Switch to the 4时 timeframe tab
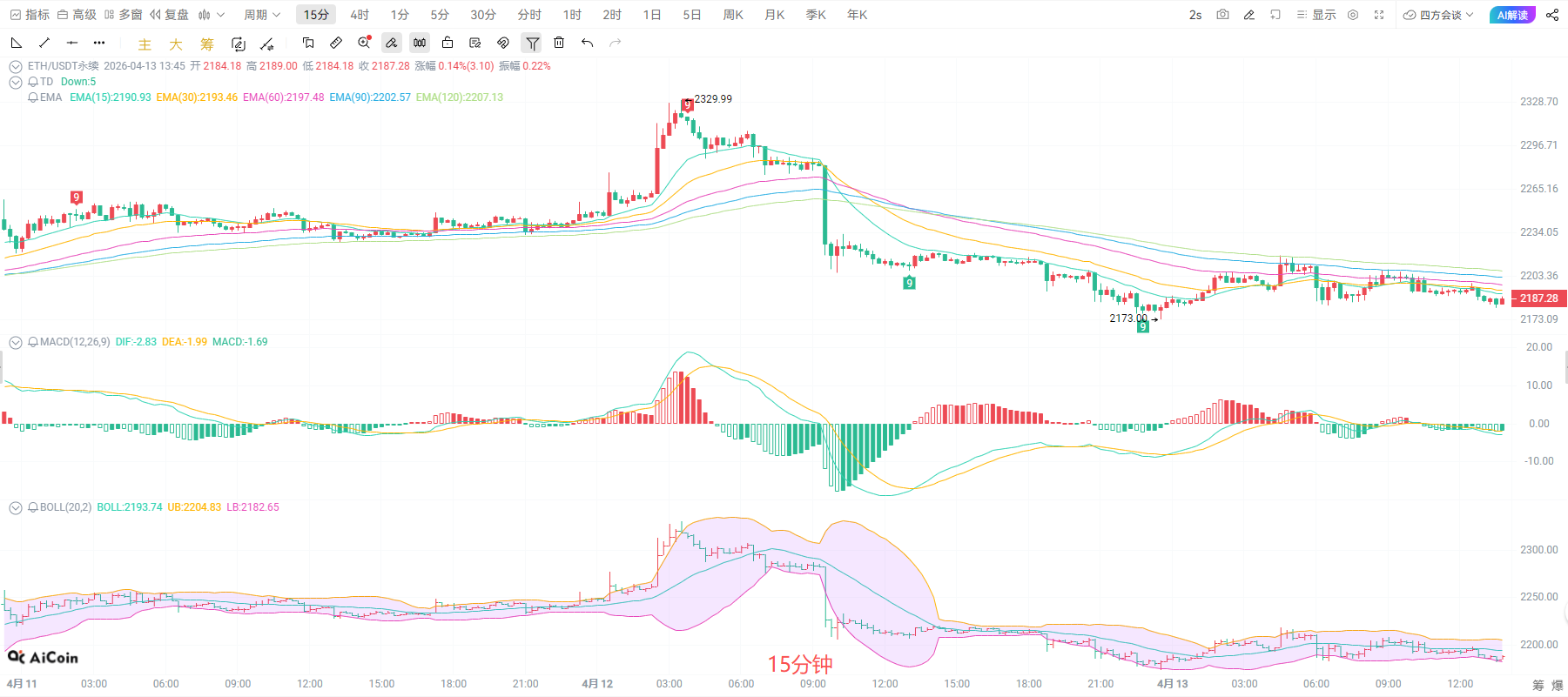The height and width of the screenshot is (697, 1568). coord(360,15)
